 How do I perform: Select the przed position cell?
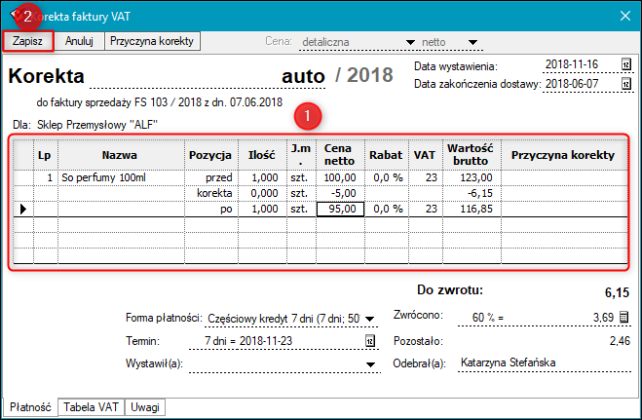(x=211, y=178)
